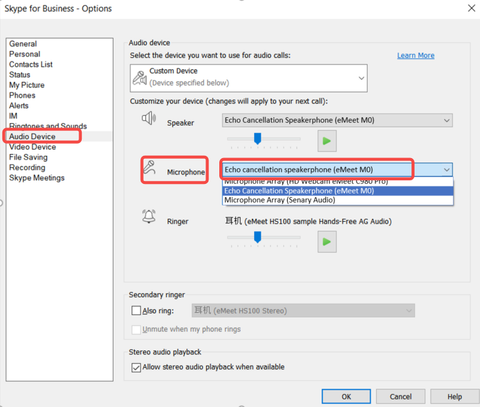480x407 pixels.
Task: Go to Recording settings
Action: coord(27,167)
